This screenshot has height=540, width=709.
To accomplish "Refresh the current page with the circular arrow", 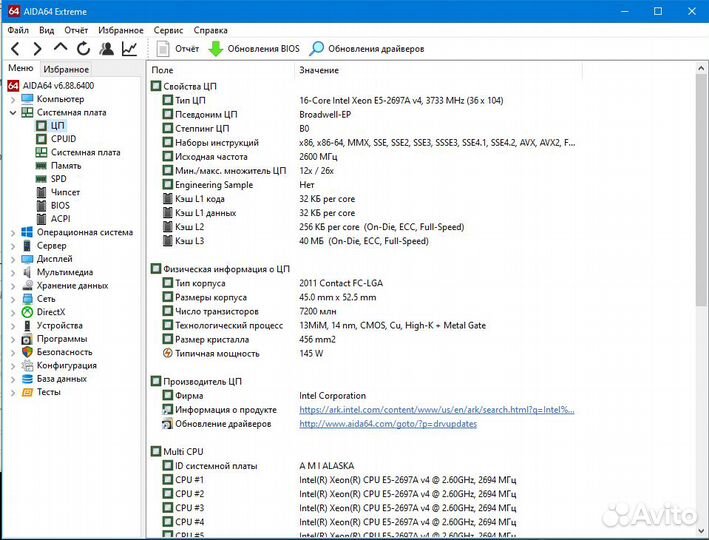I will click(83, 48).
